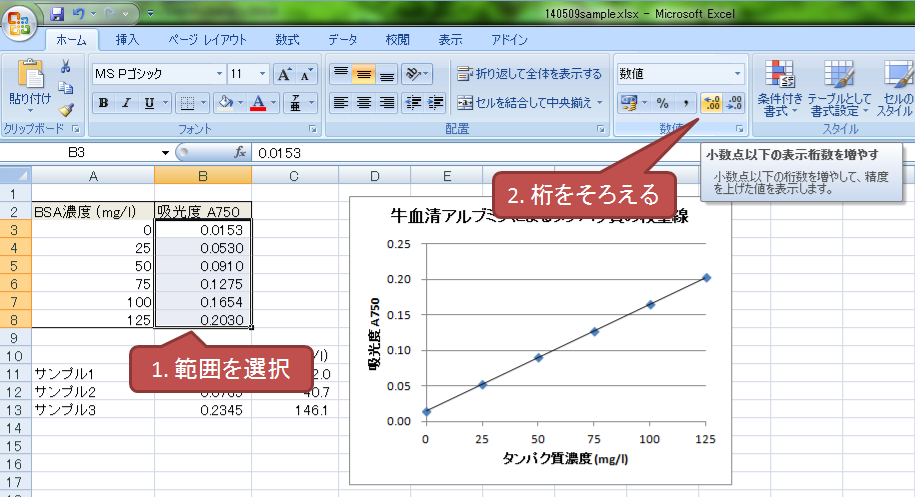Click the Cut scissors icon
Image resolution: width=915 pixels, height=497 pixels.
pyautogui.click(x=66, y=67)
